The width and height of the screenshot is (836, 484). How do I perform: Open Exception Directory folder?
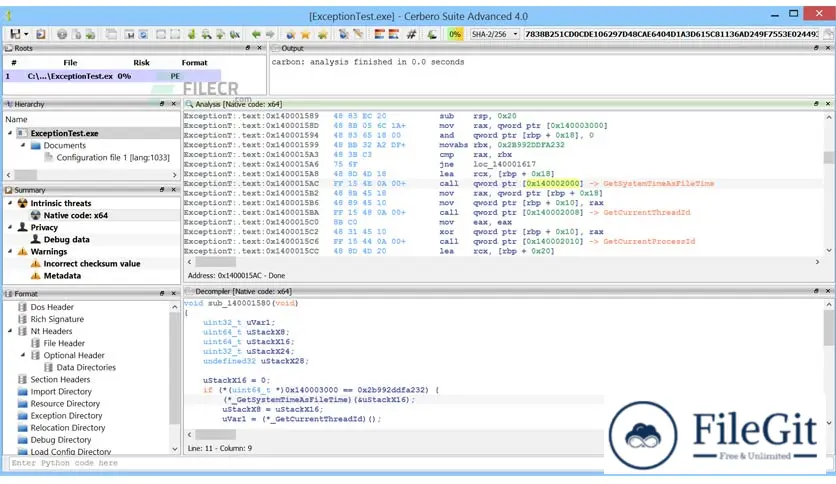pos(66,416)
